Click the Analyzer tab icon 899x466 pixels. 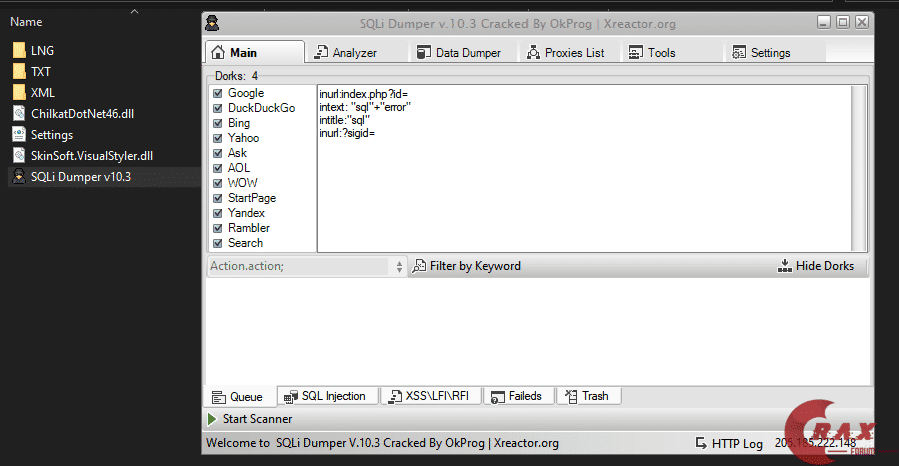321,52
